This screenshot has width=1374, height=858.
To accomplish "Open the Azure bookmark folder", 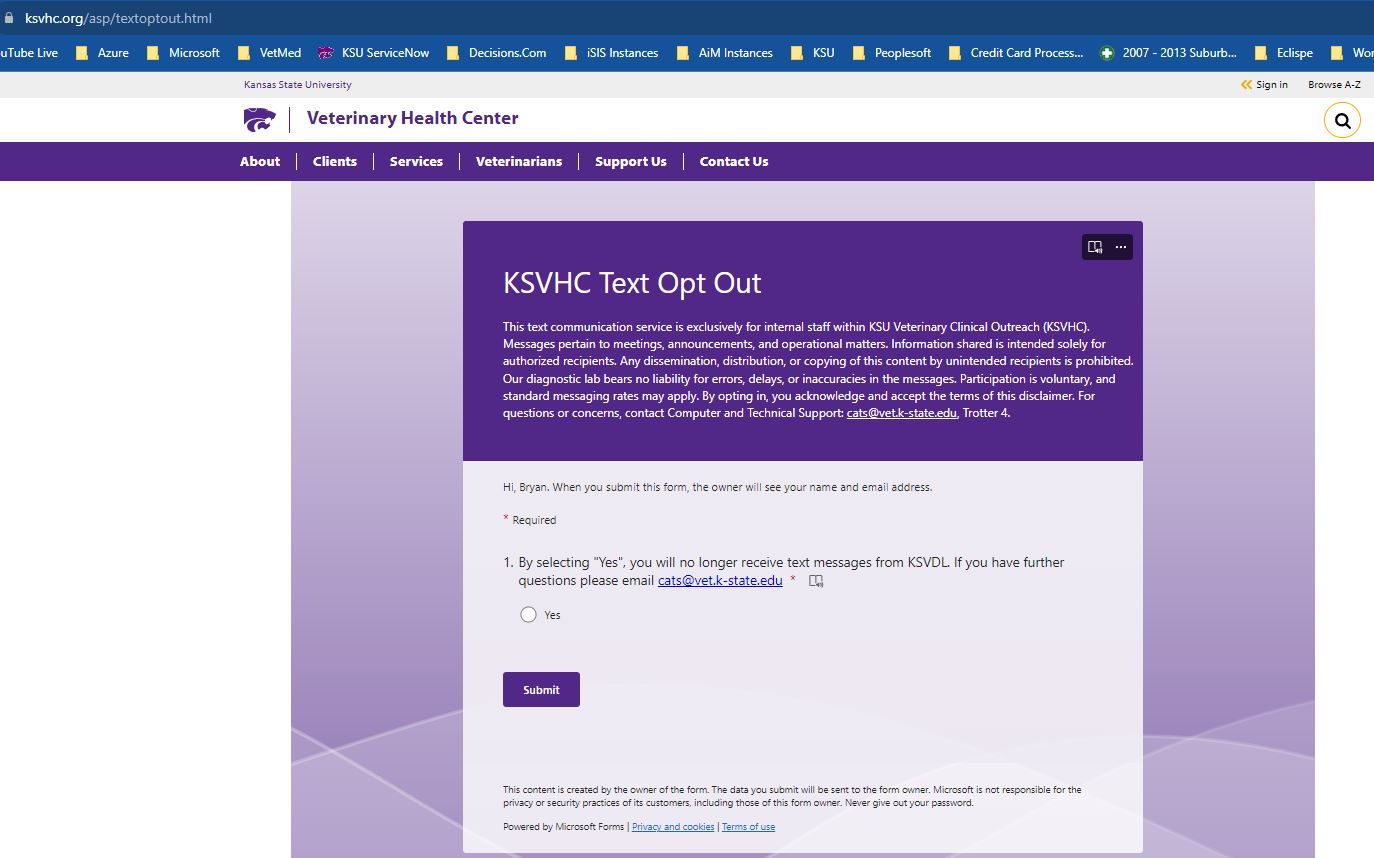I will point(102,53).
